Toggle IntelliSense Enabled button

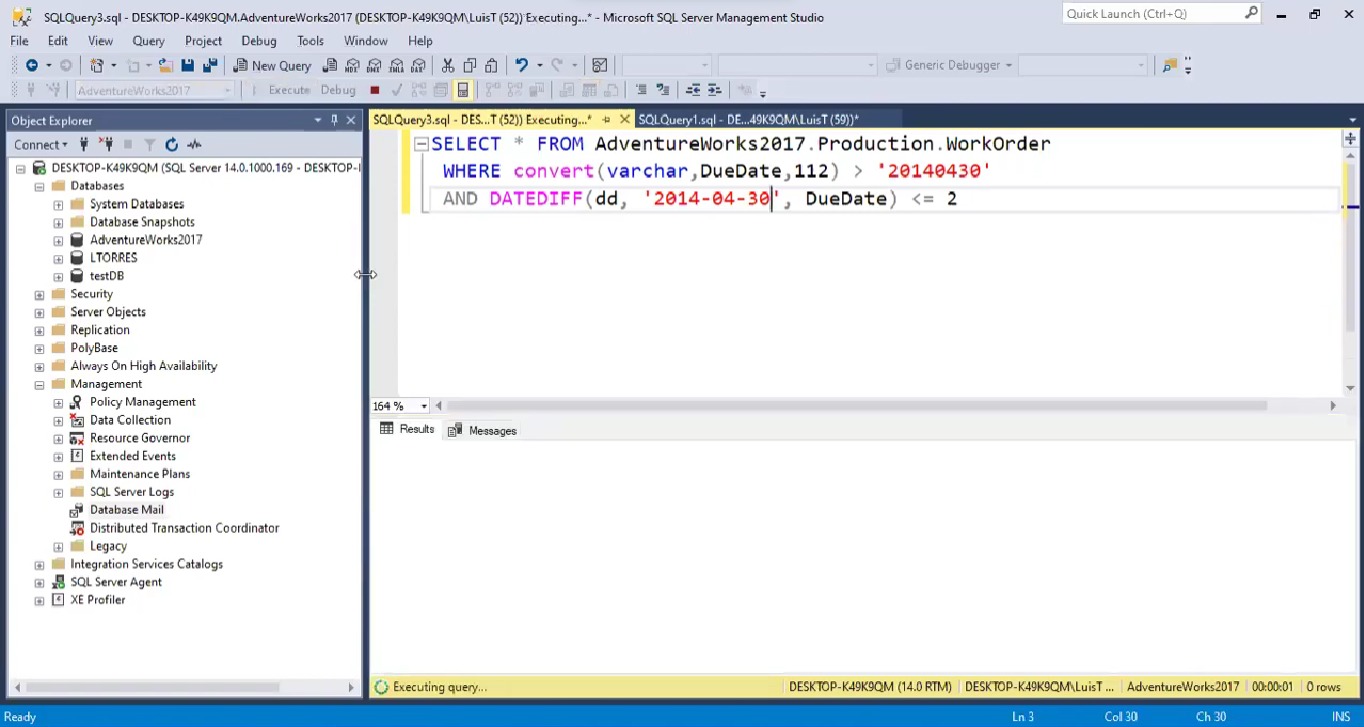pos(462,90)
